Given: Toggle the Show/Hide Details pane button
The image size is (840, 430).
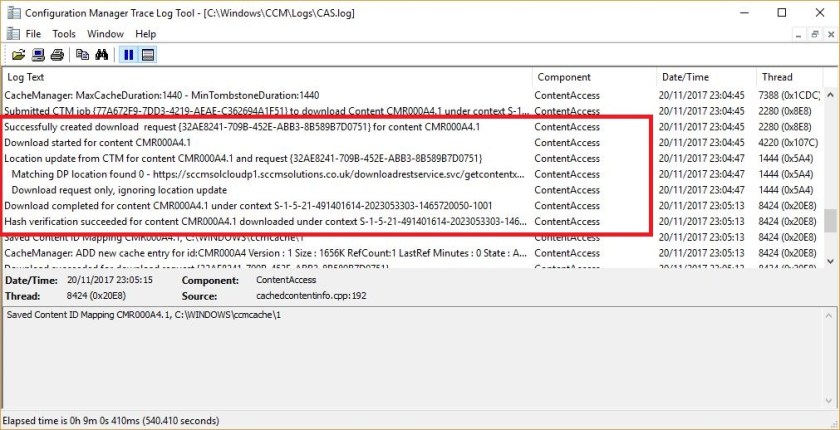Looking at the screenshot, I should click(147, 55).
